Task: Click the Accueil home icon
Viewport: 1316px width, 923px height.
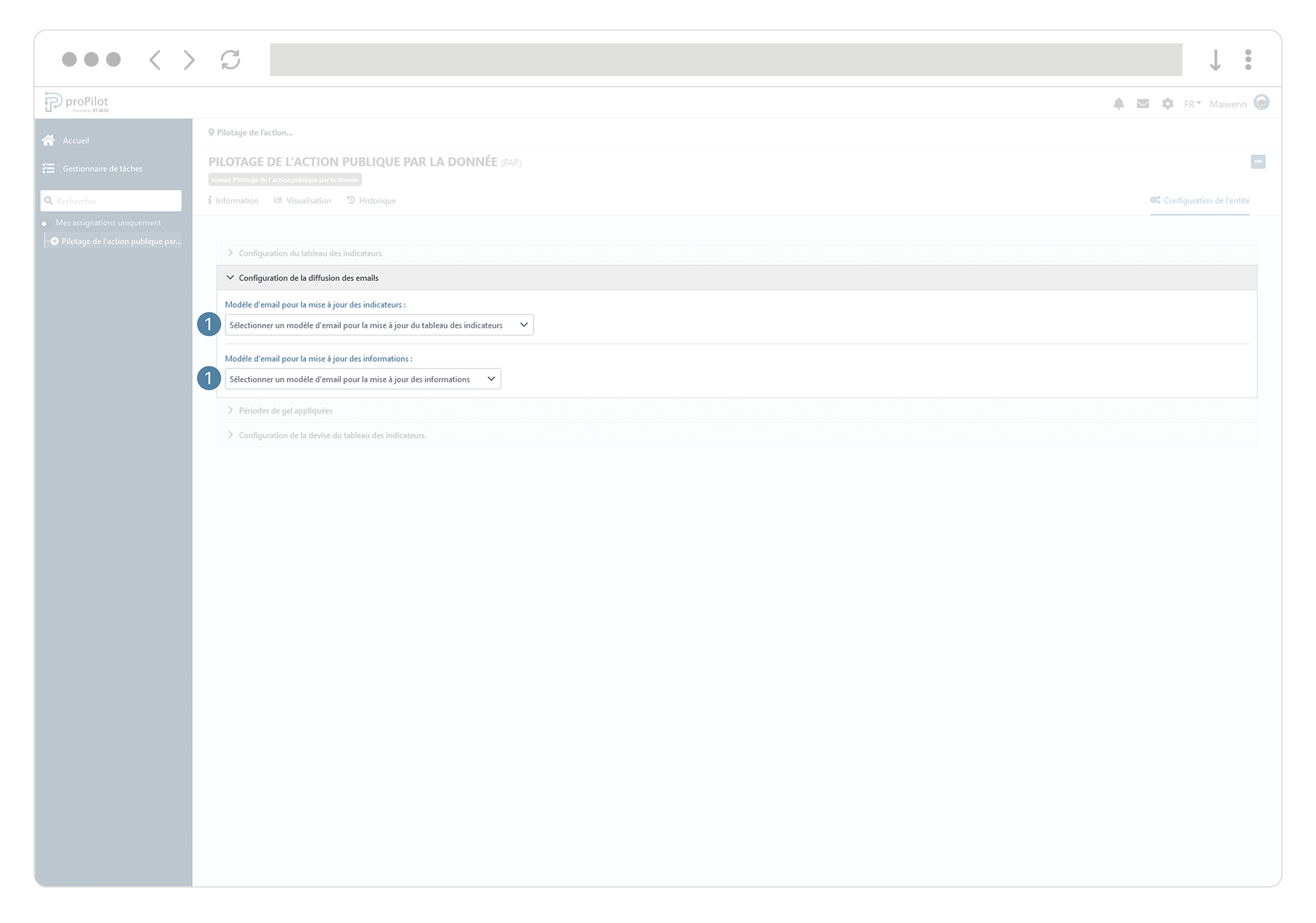Action: [49, 140]
